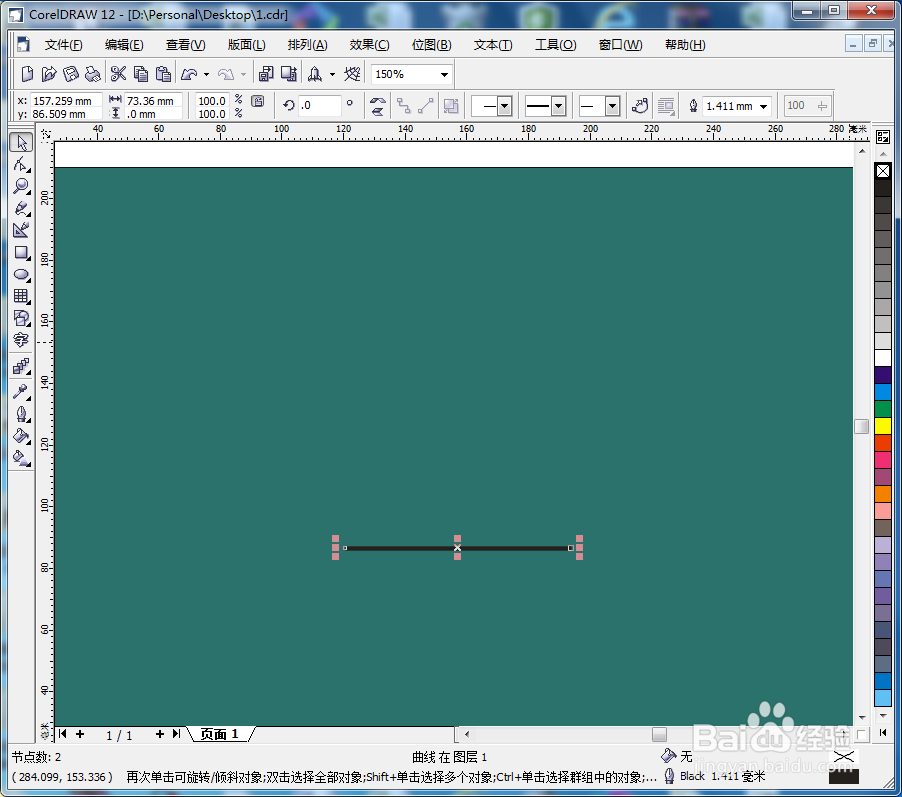
Task: Open the 效果(C) menu
Action: tap(369, 45)
